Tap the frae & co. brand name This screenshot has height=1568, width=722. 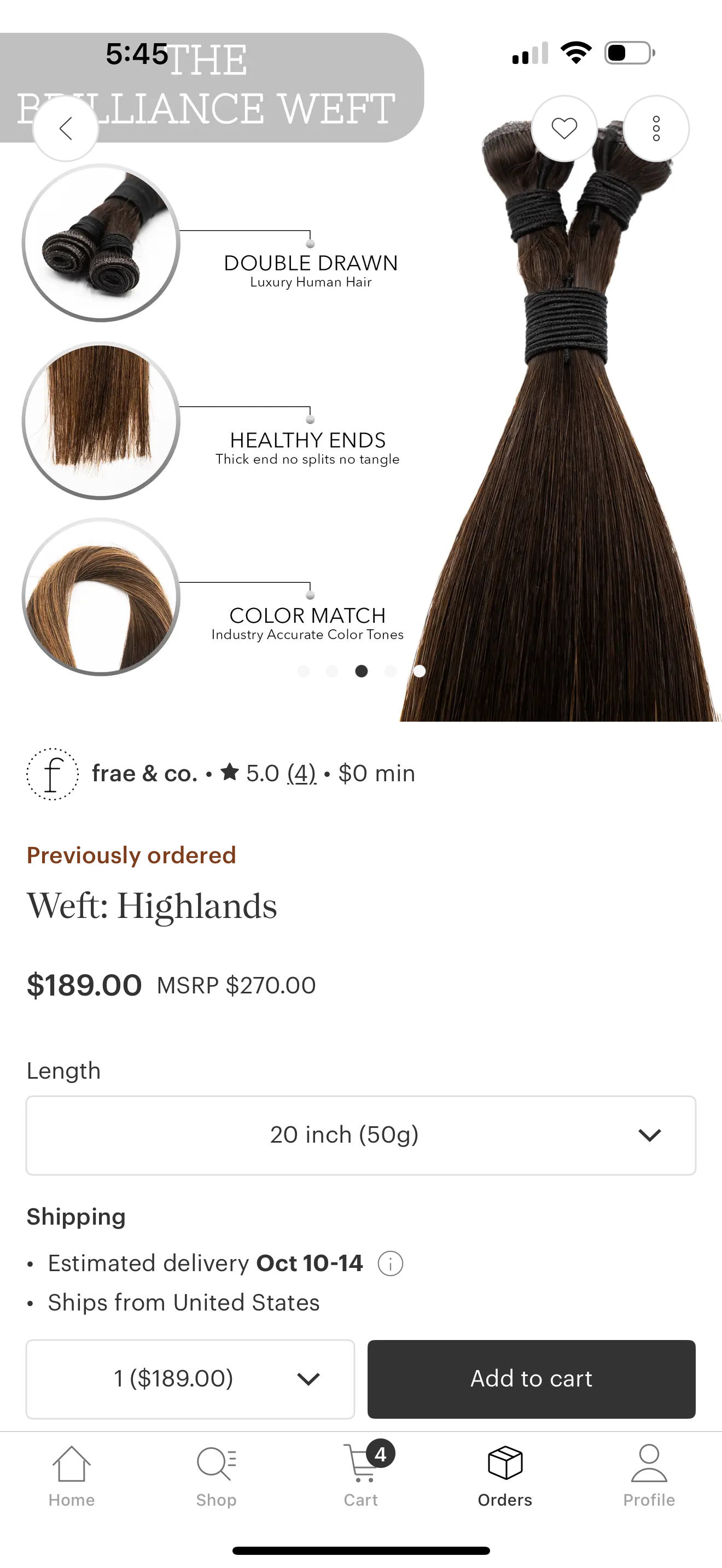pyautogui.click(x=145, y=774)
